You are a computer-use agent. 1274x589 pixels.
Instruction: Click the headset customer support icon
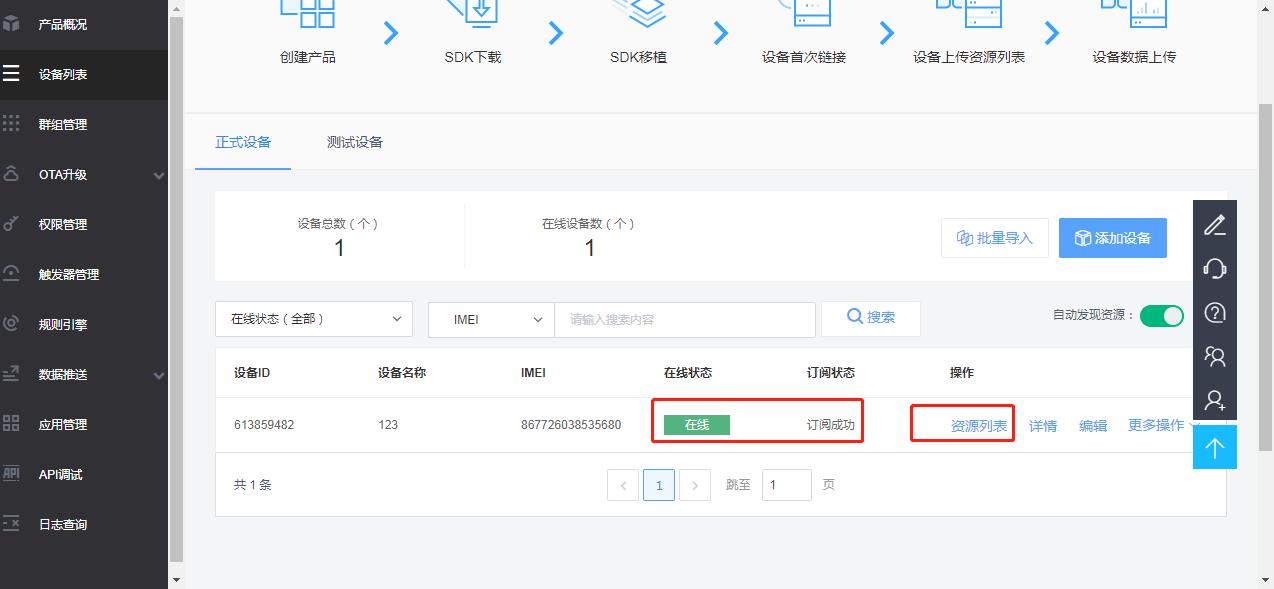1214,268
